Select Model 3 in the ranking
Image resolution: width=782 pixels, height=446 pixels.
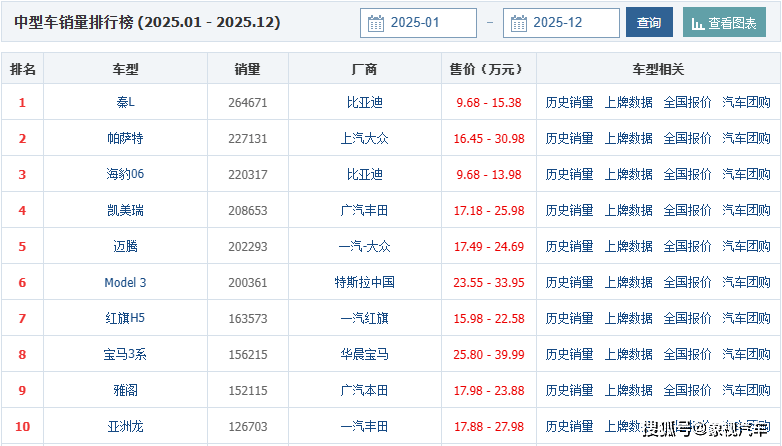point(125,282)
